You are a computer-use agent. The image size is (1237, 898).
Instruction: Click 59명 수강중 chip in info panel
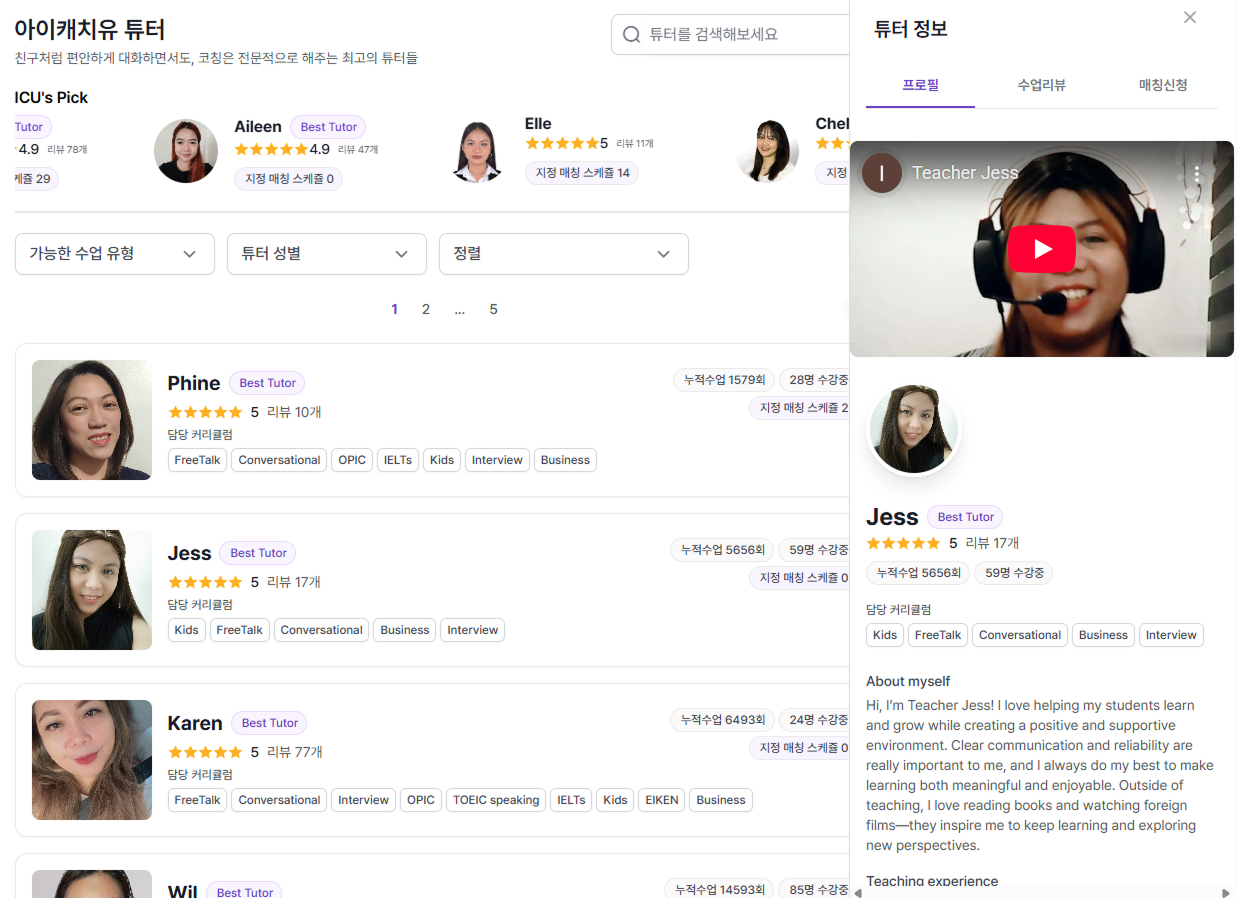1013,573
